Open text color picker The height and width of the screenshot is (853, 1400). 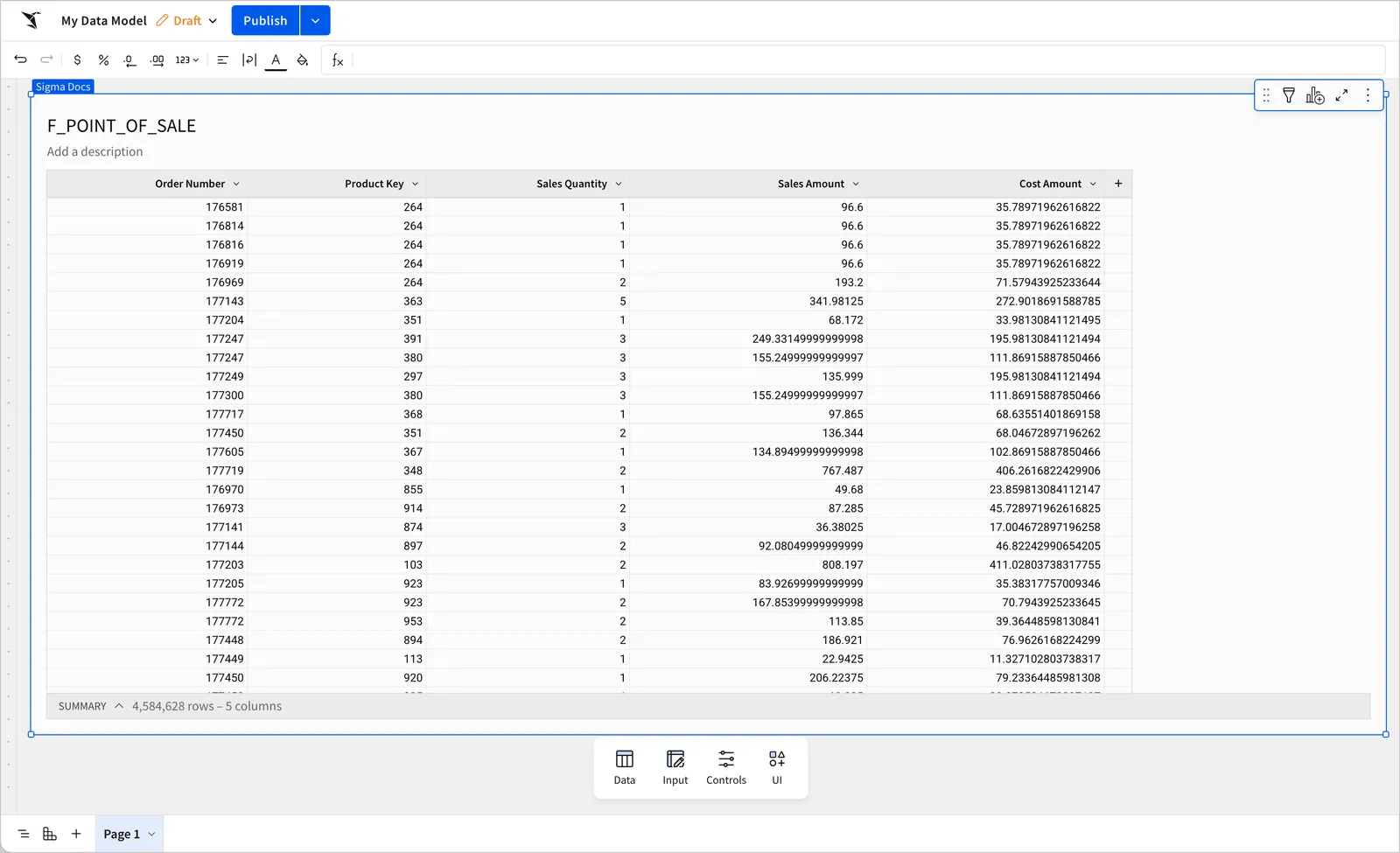click(276, 59)
